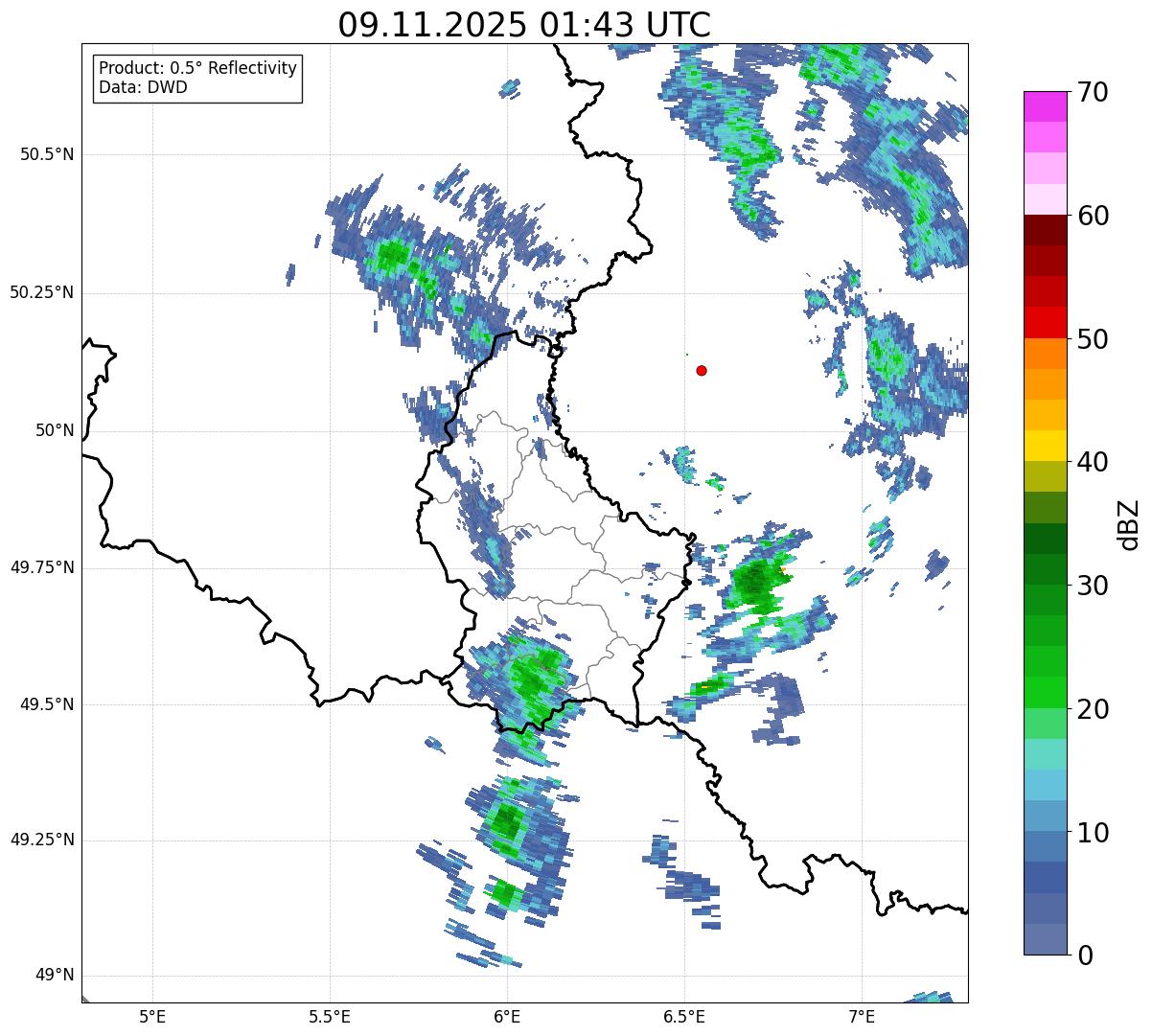This screenshot has width=1152, height=1036.
Task: Pick the yellow swatch just above 40 dBZ
Action: (1045, 447)
